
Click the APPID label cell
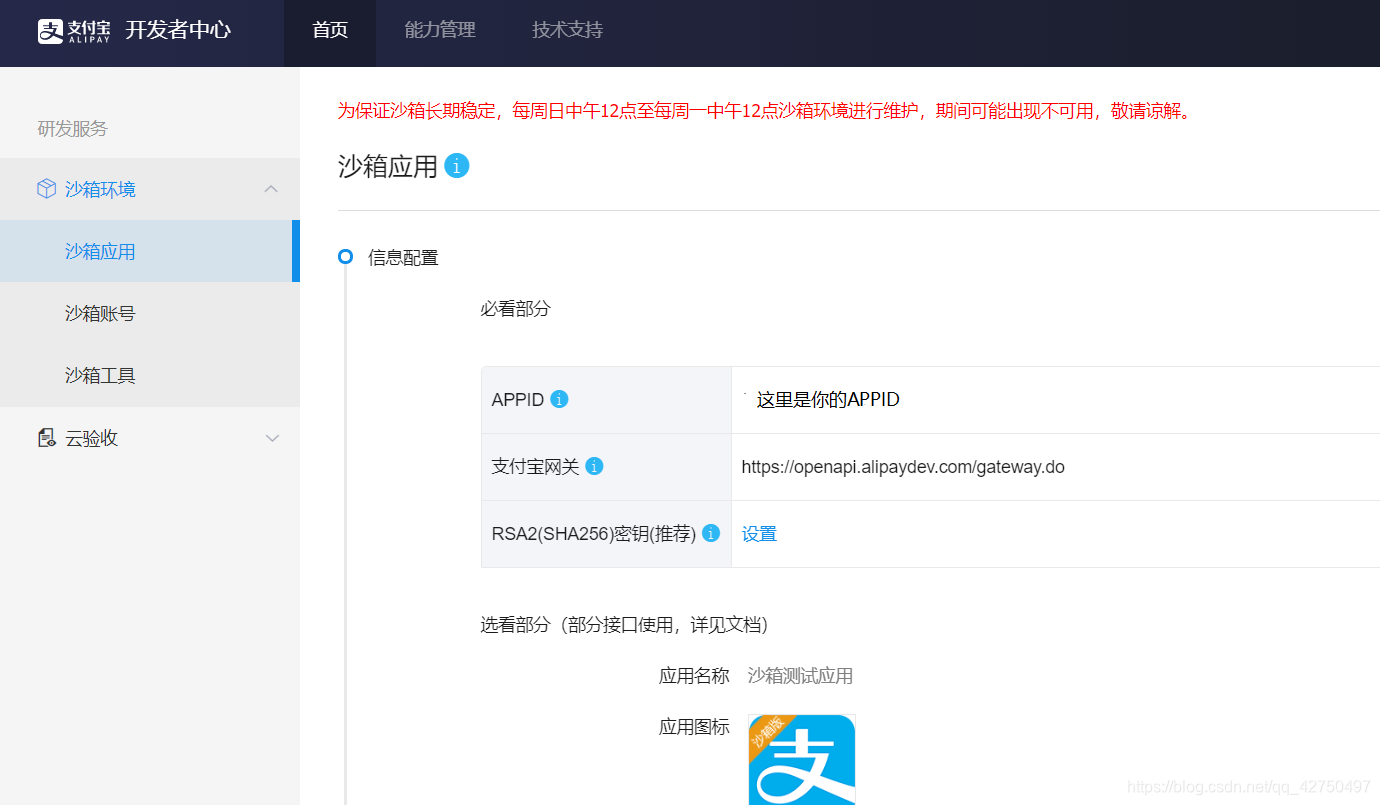[606, 400]
